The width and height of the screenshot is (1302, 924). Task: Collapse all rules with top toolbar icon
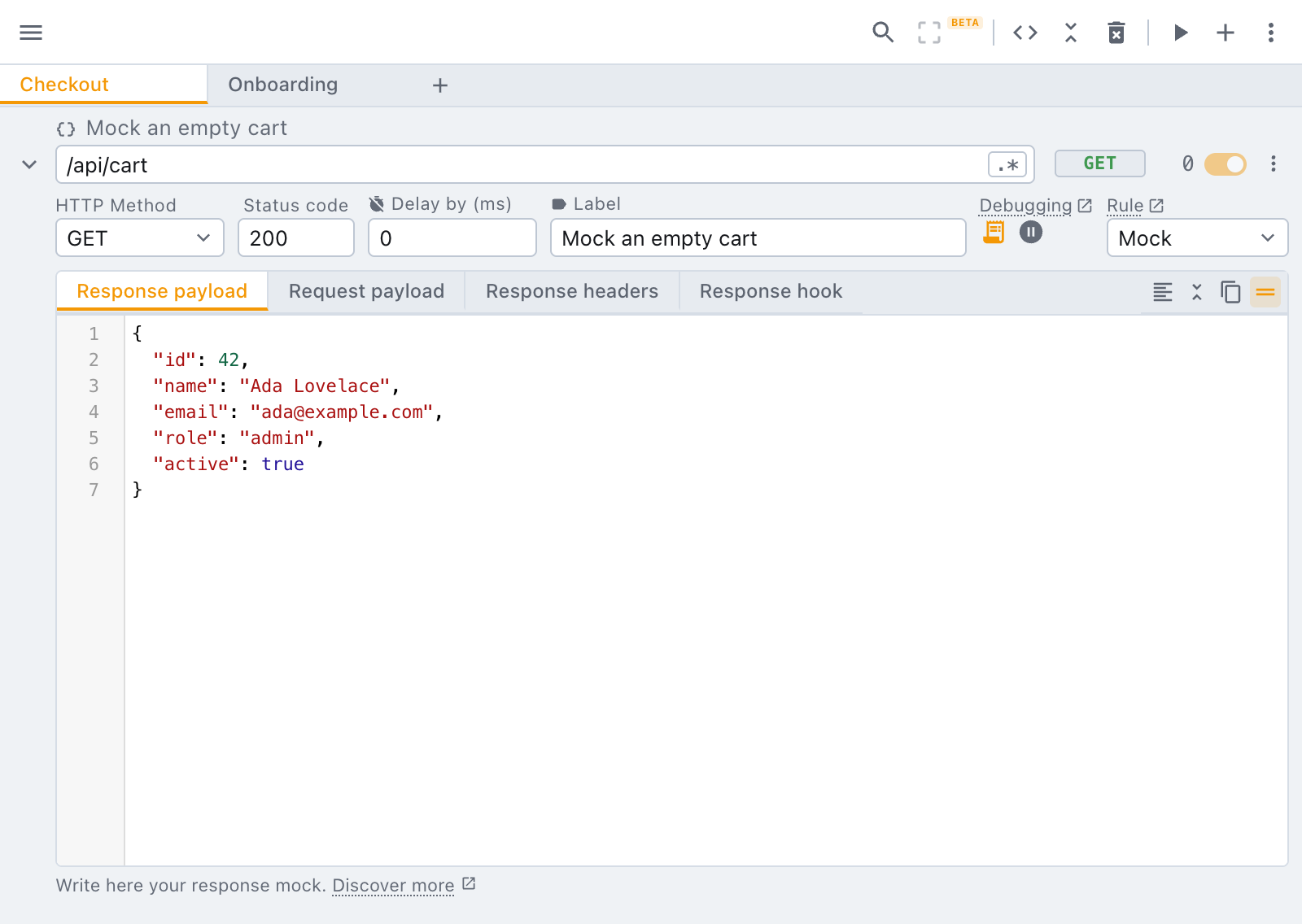[x=1071, y=33]
